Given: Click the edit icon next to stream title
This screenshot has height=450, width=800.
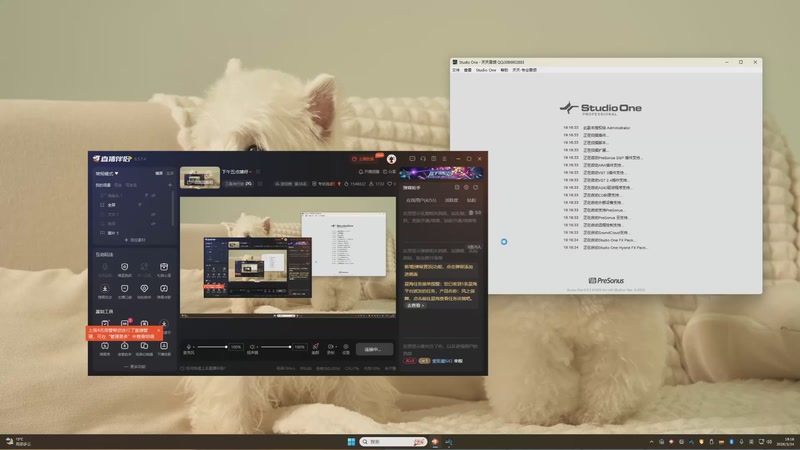Looking at the screenshot, I should tap(258, 172).
